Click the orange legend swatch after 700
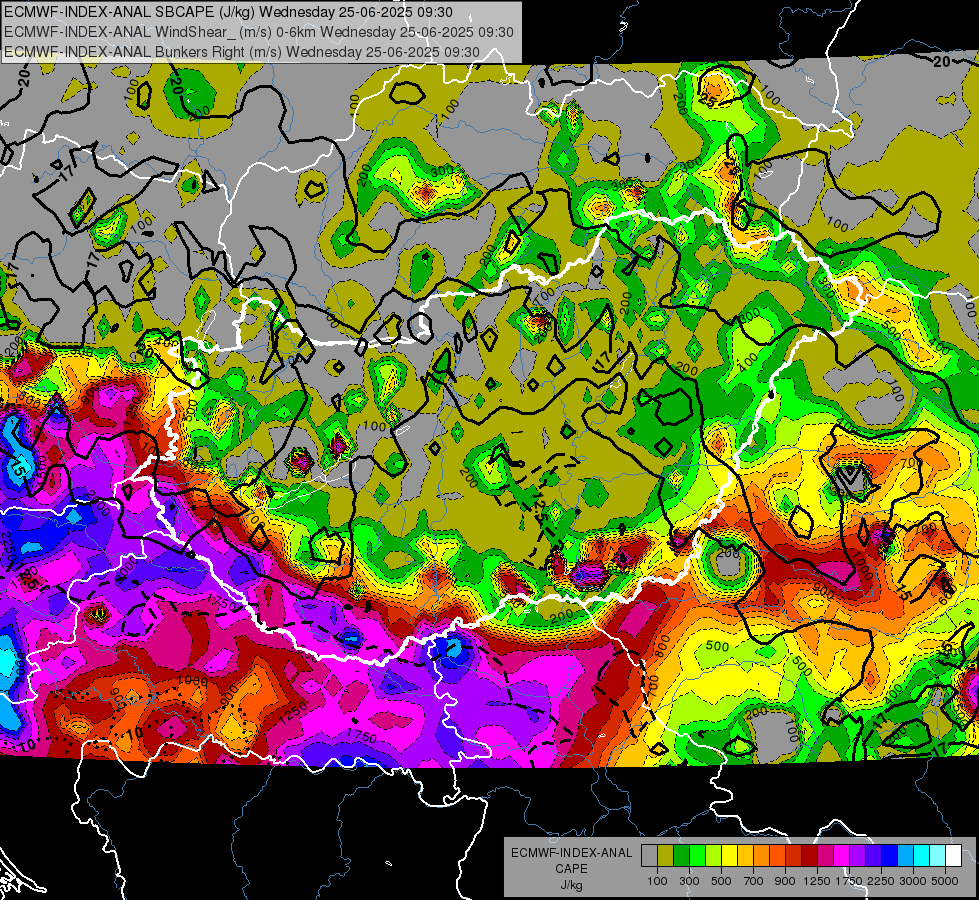Viewport: 979px width, 900px height. pyautogui.click(x=762, y=856)
